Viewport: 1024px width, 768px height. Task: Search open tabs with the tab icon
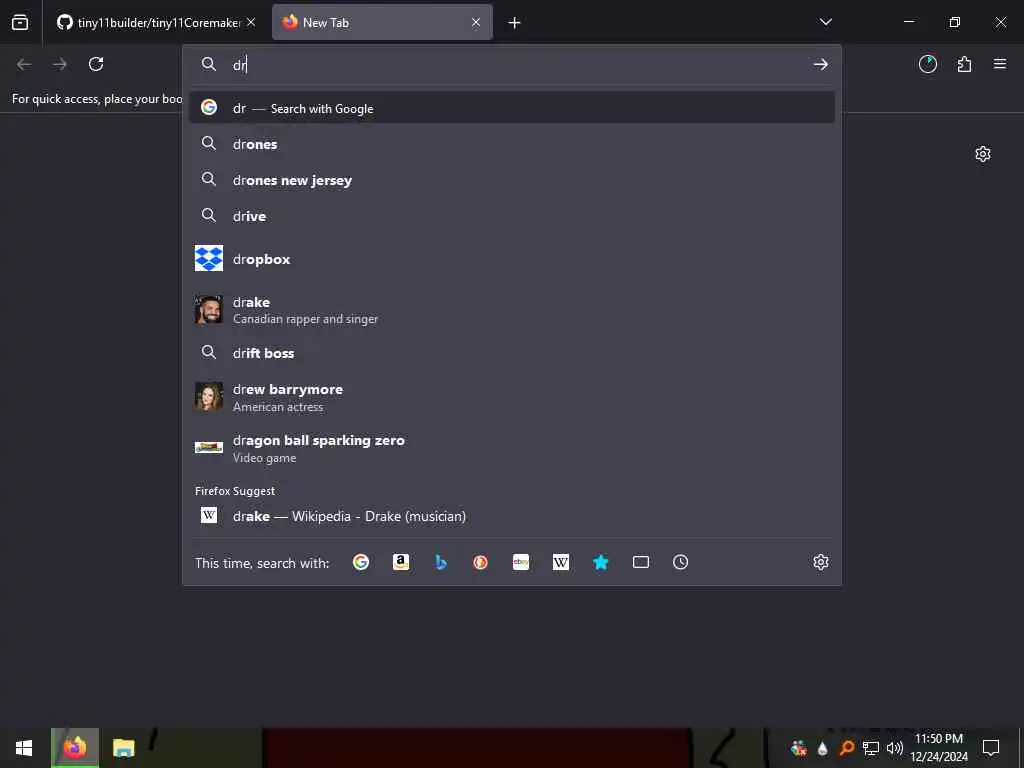641,562
